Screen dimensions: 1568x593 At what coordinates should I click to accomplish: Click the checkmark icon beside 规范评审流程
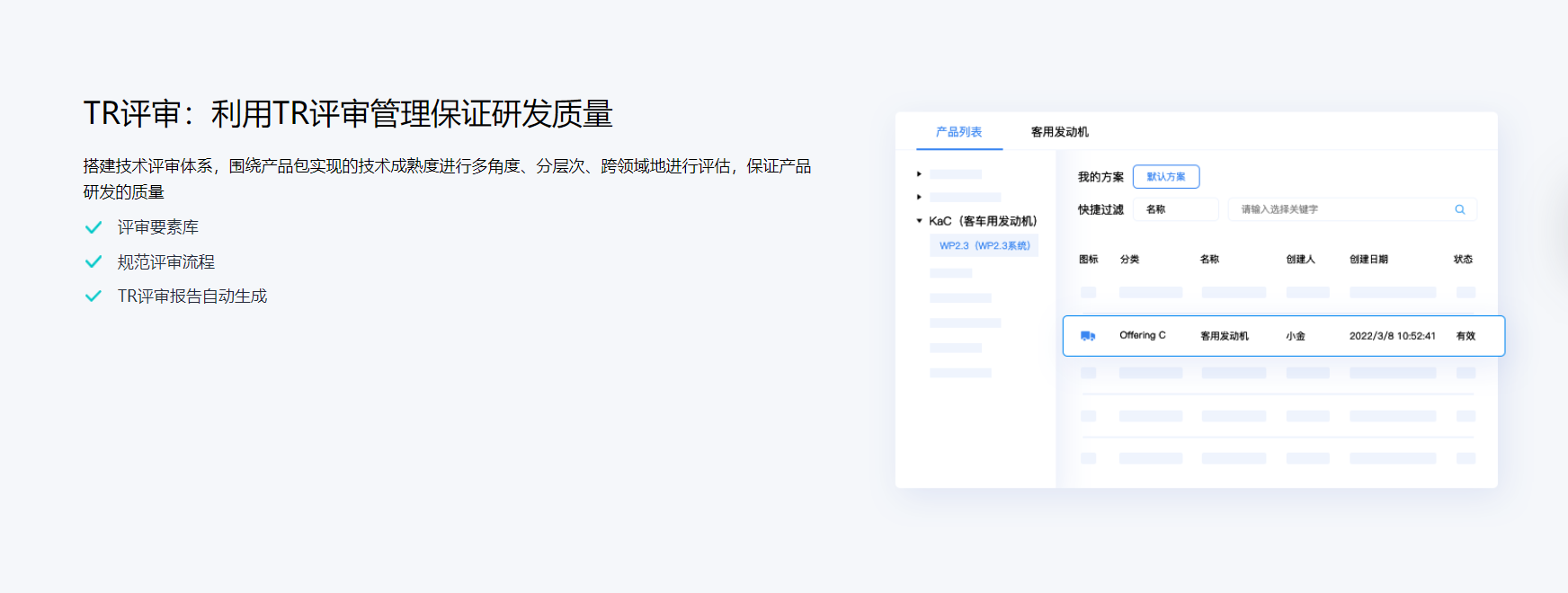[93, 261]
